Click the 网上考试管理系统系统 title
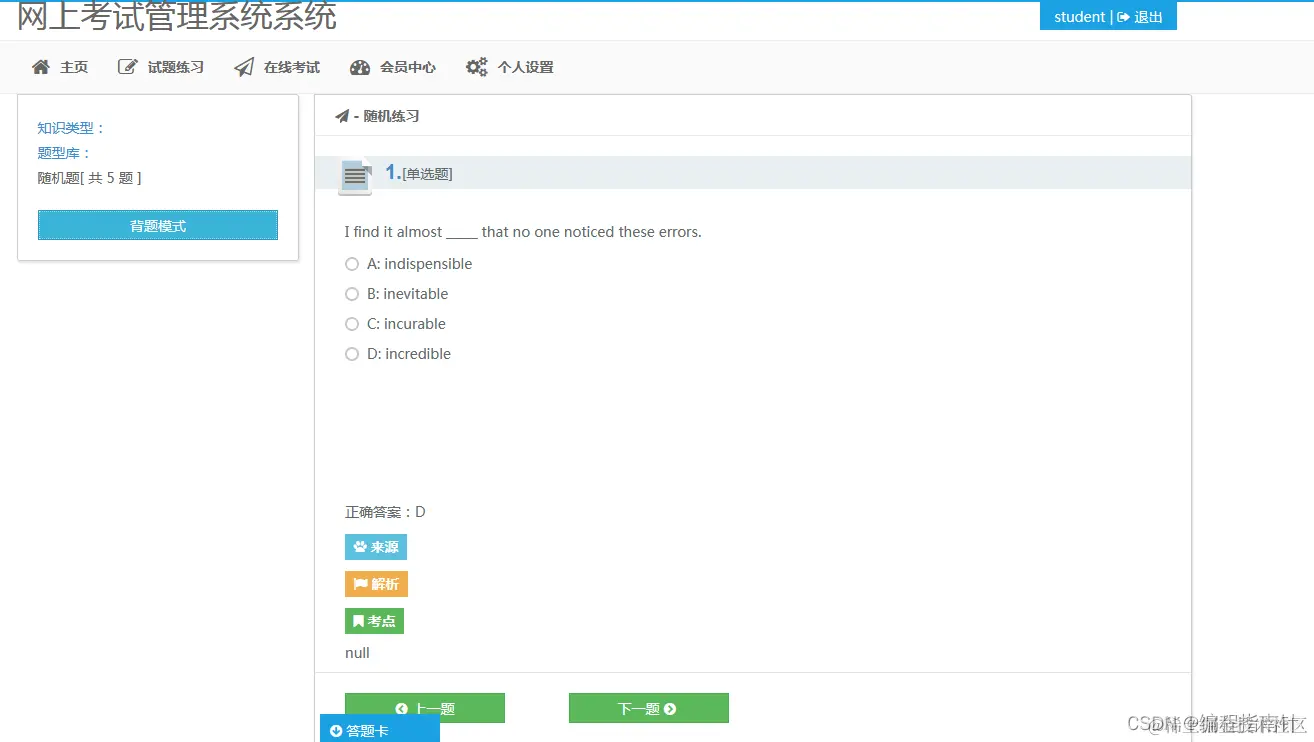 [177, 16]
